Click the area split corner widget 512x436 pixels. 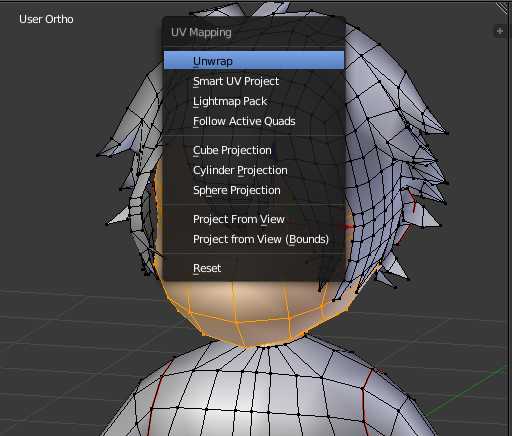pyautogui.click(x=503, y=7)
